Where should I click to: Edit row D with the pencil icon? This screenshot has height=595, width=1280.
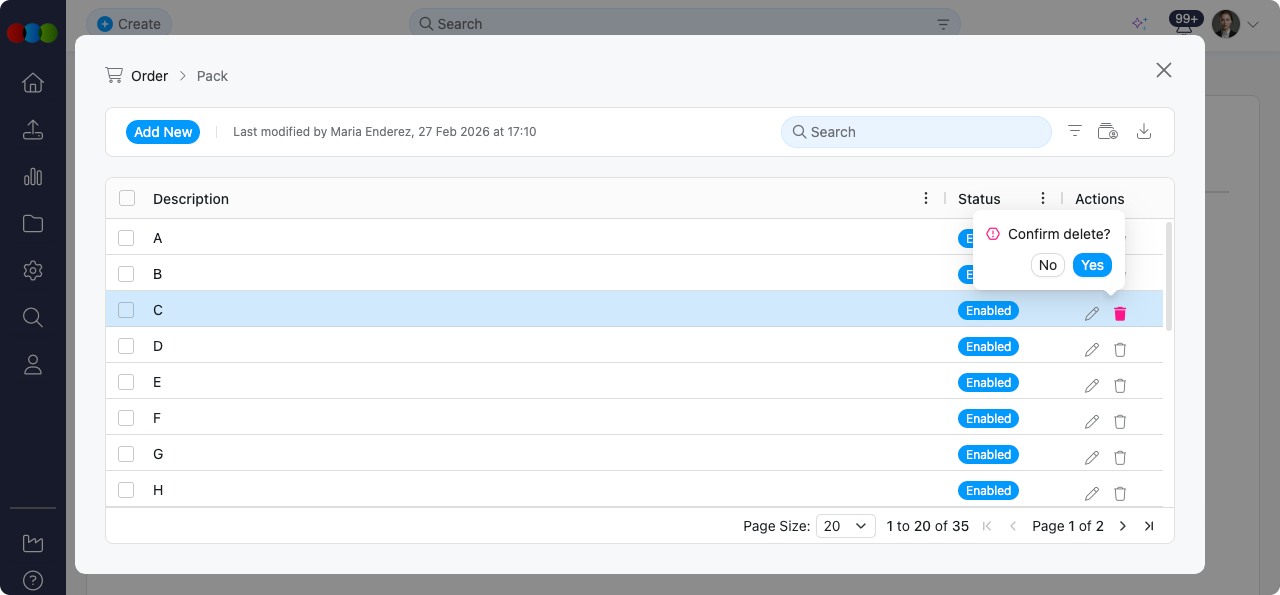click(x=1092, y=350)
